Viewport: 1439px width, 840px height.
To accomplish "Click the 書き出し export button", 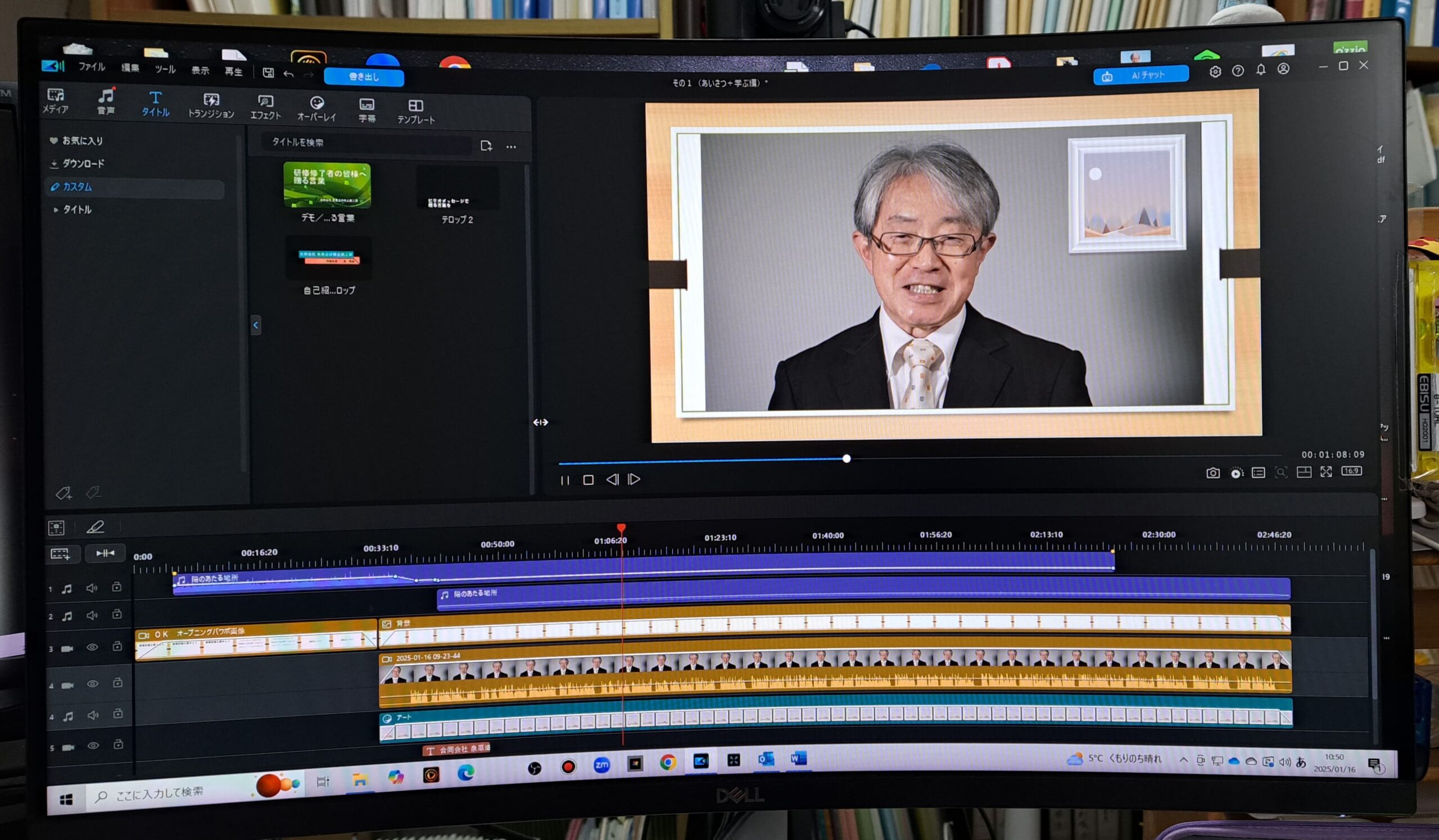I will pos(364,76).
